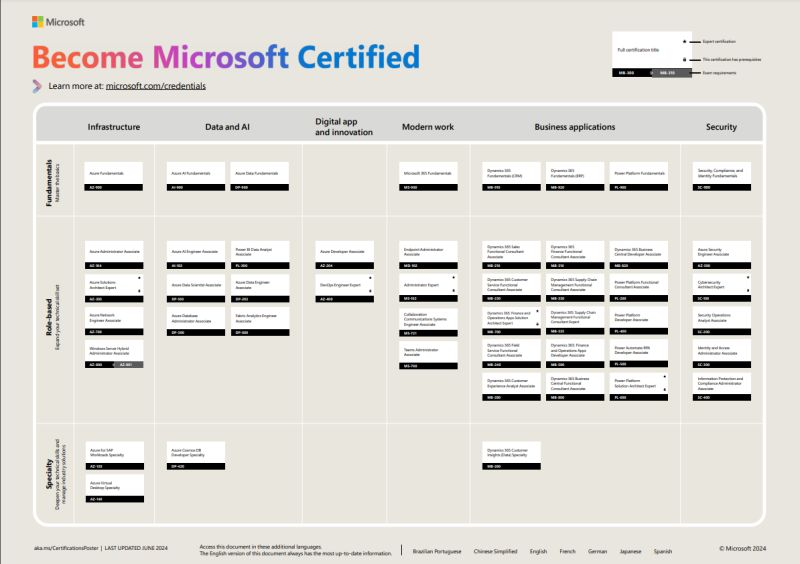Select Azure Database Administrator Associate card

point(195,321)
